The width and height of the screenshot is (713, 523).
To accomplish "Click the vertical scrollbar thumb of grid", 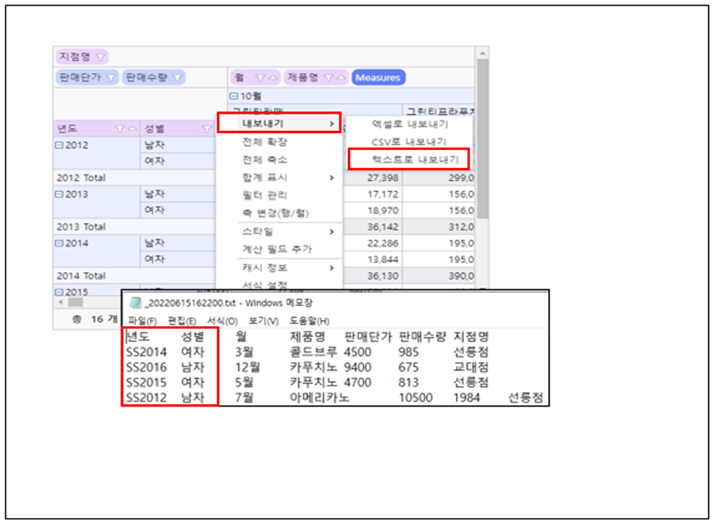I will [x=483, y=139].
